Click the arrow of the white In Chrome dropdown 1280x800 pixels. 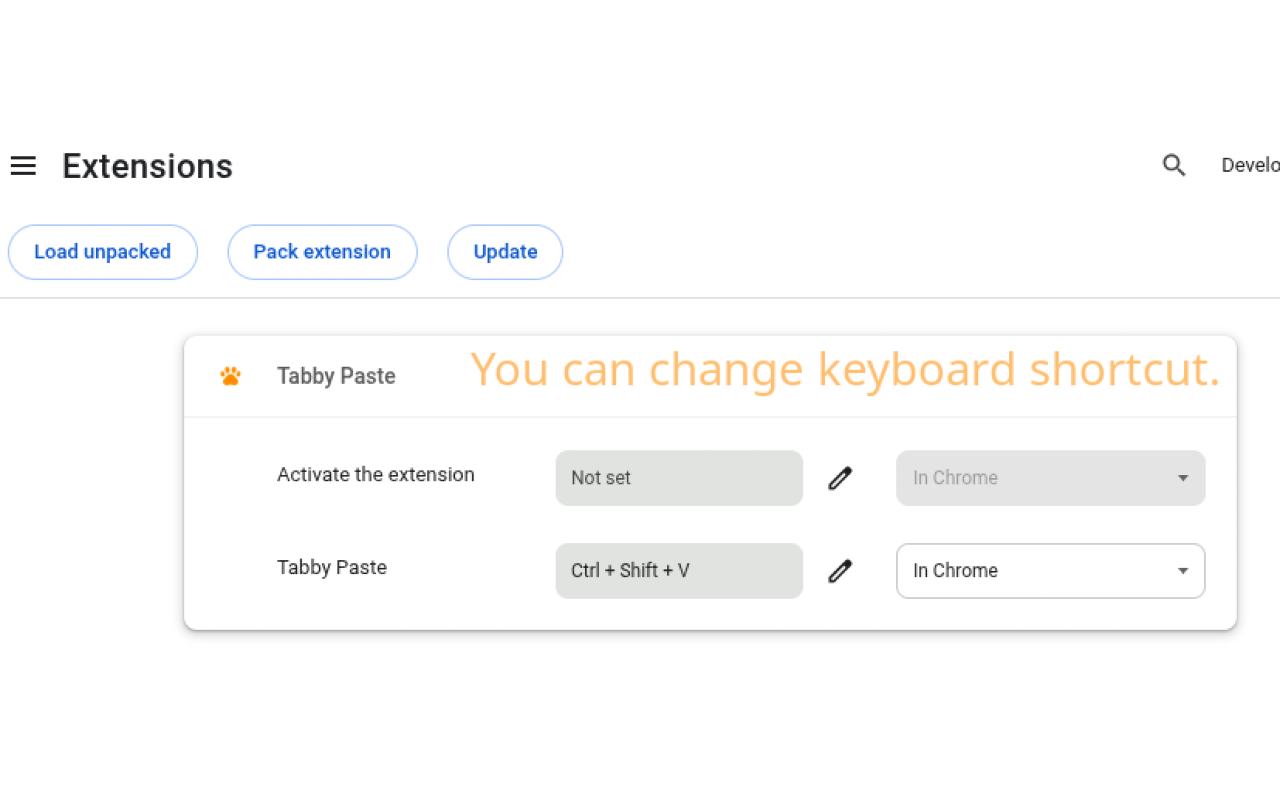[1183, 571]
